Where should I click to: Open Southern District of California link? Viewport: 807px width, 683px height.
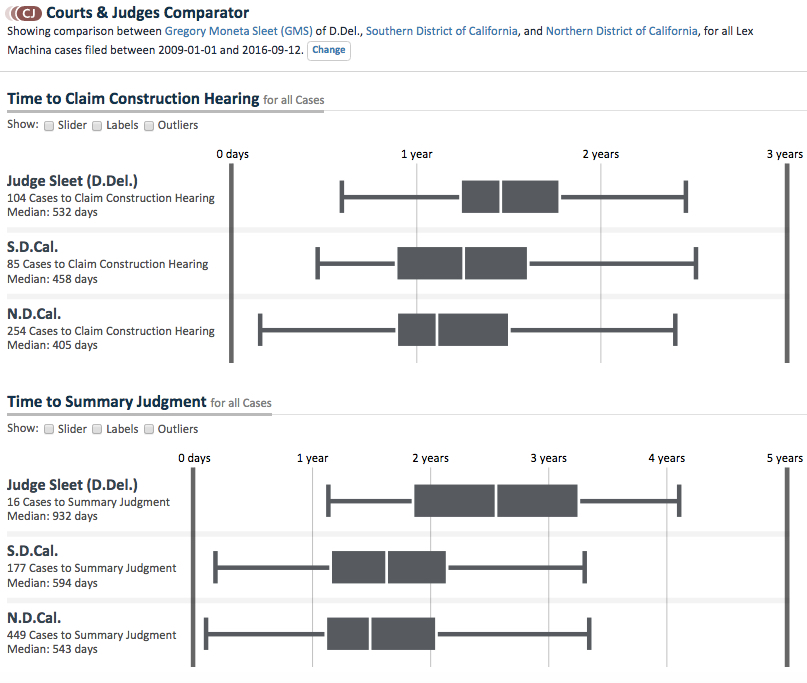click(x=442, y=31)
